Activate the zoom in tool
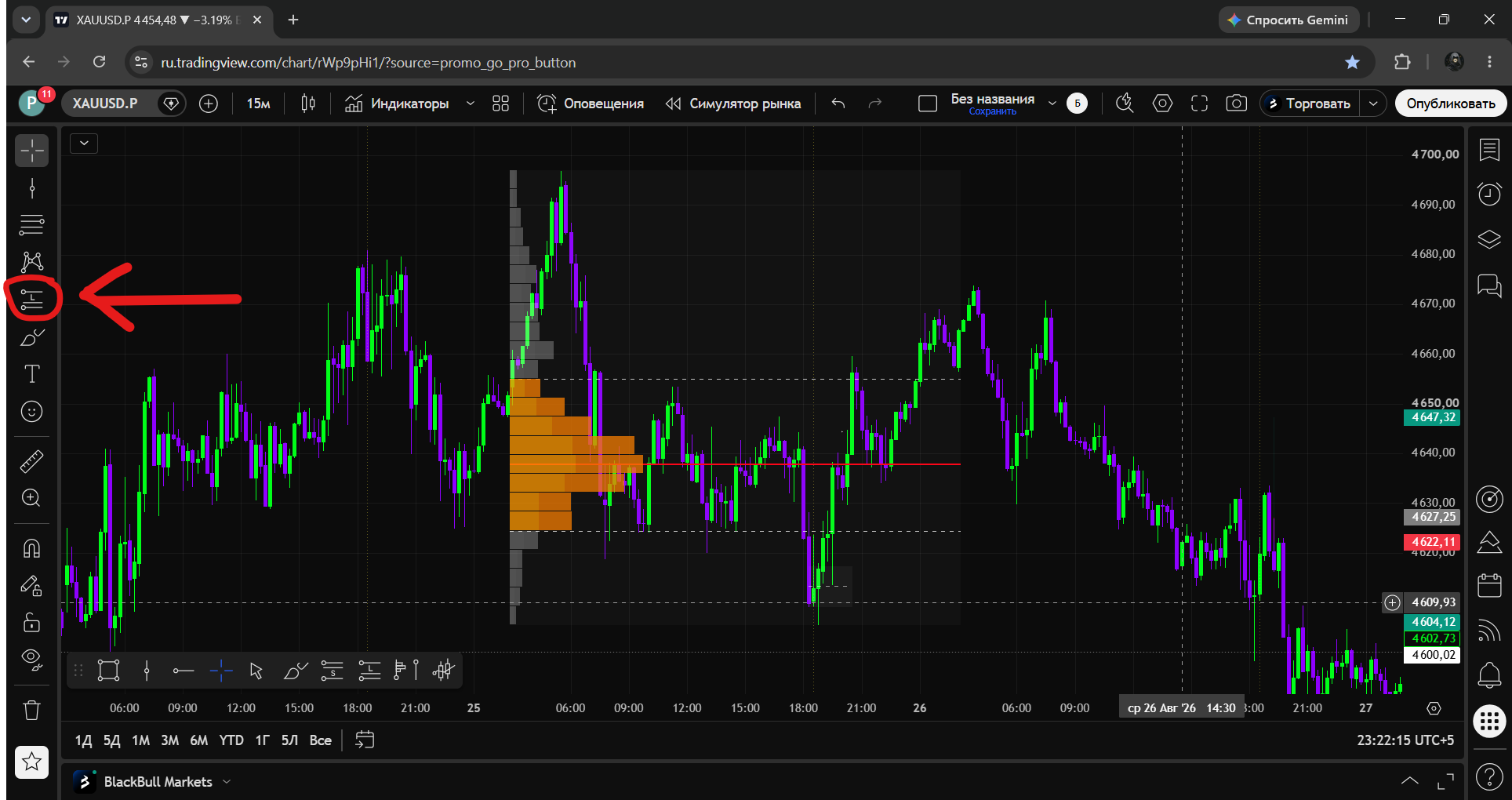 (x=32, y=498)
